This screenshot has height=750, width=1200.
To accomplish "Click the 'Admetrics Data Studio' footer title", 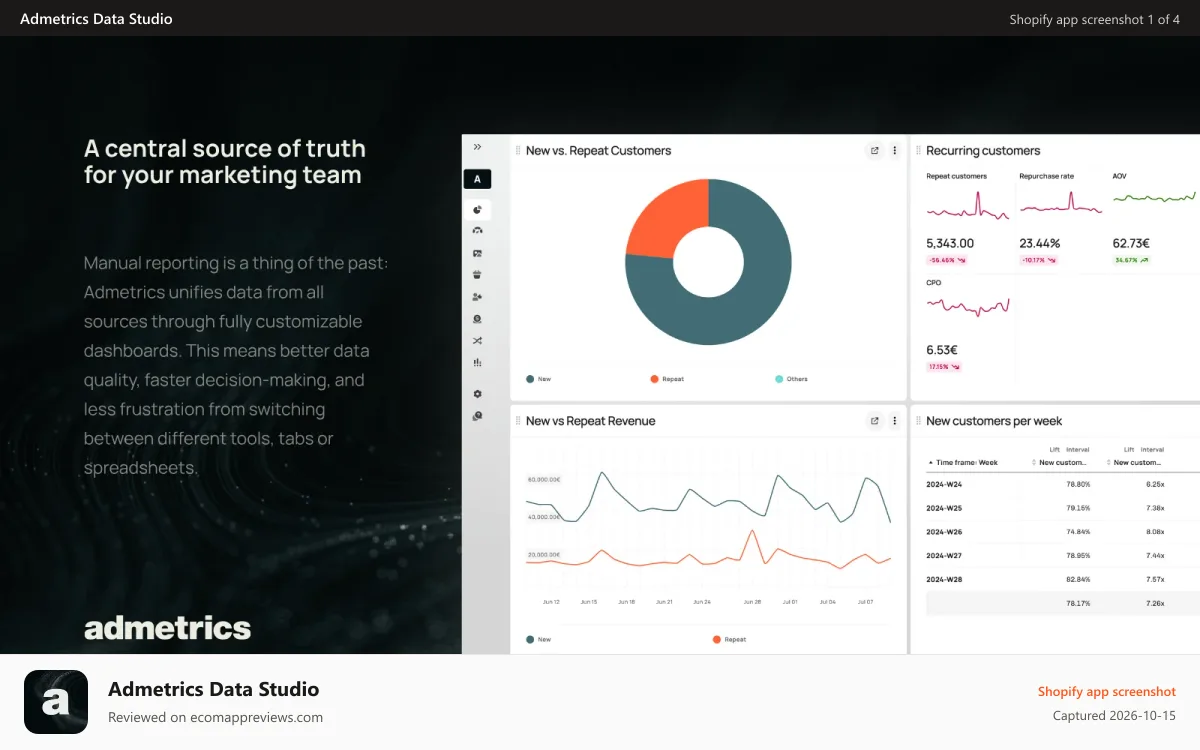I will click(214, 689).
